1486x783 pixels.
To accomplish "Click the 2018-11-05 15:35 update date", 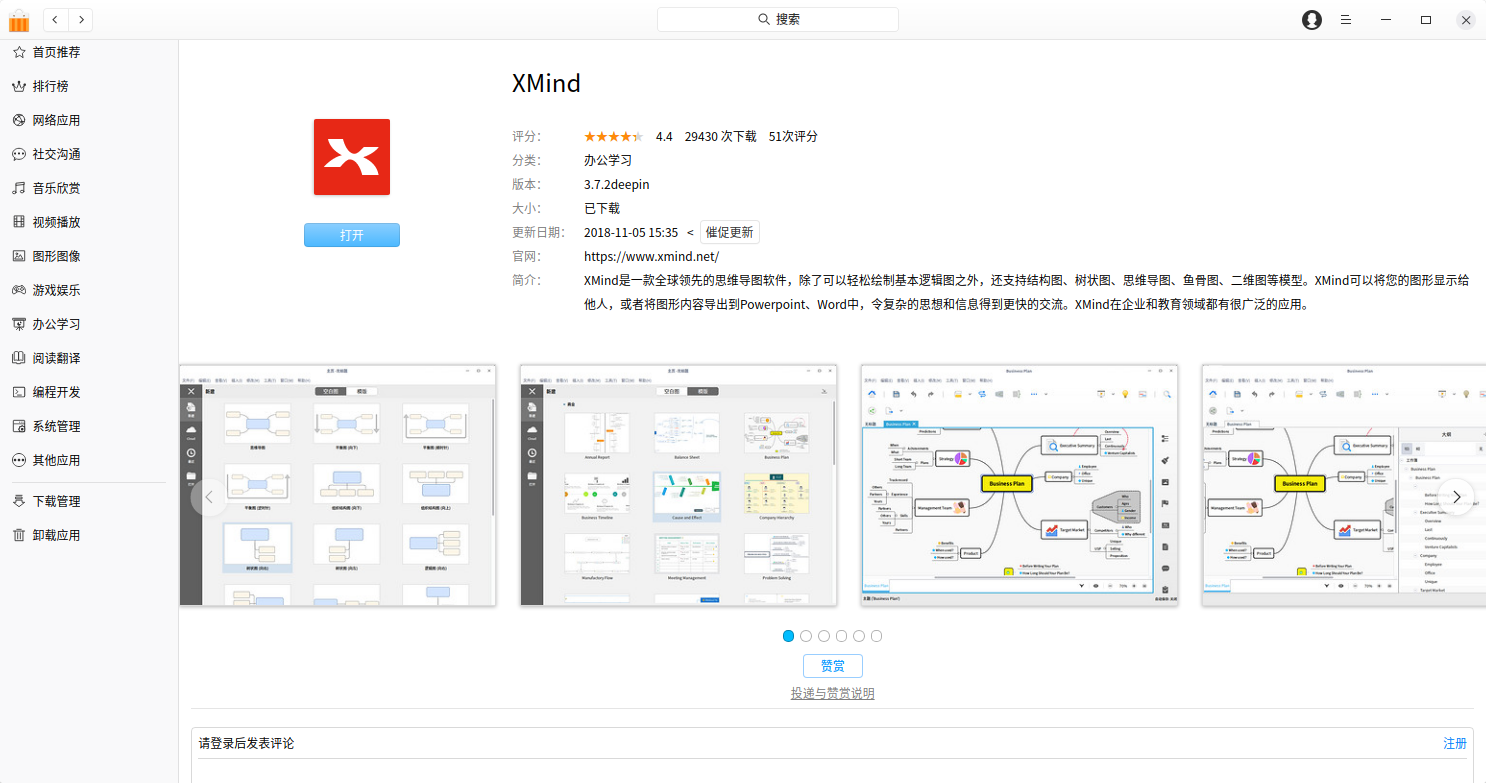I will point(631,232).
